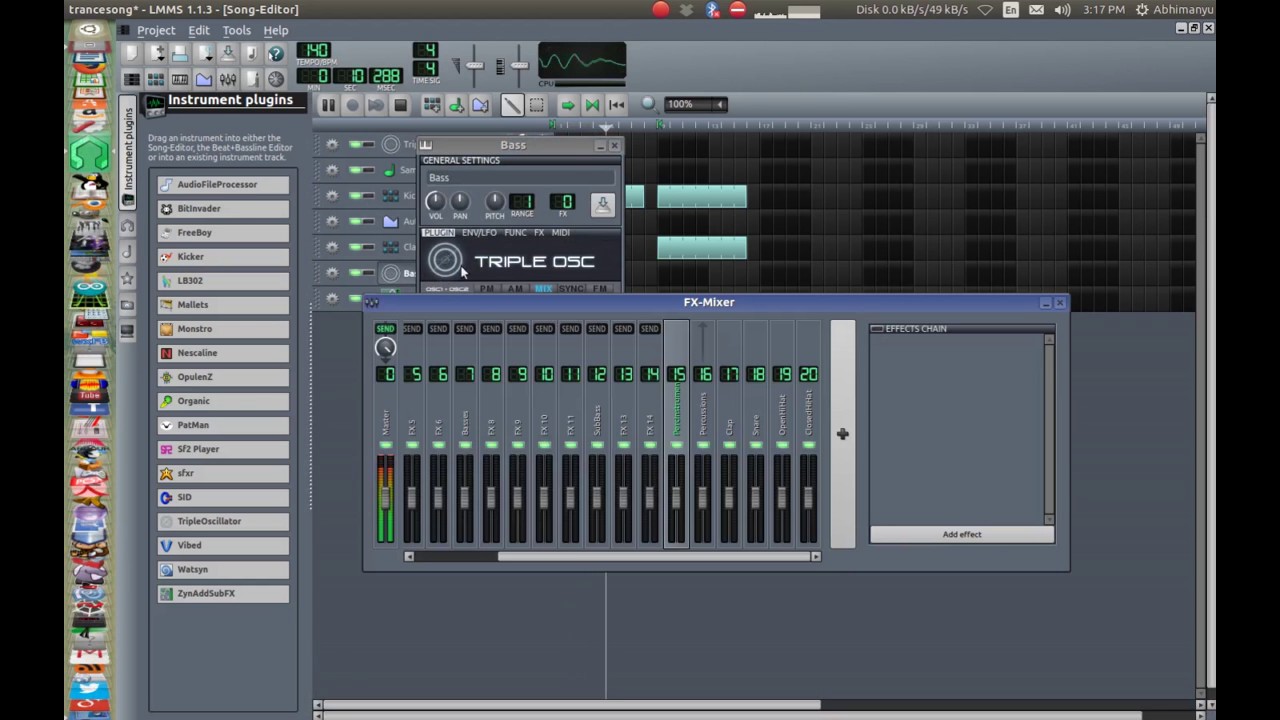Show the Automation Editor icon
Viewport: 1280px width, 720px height.
(x=204, y=79)
